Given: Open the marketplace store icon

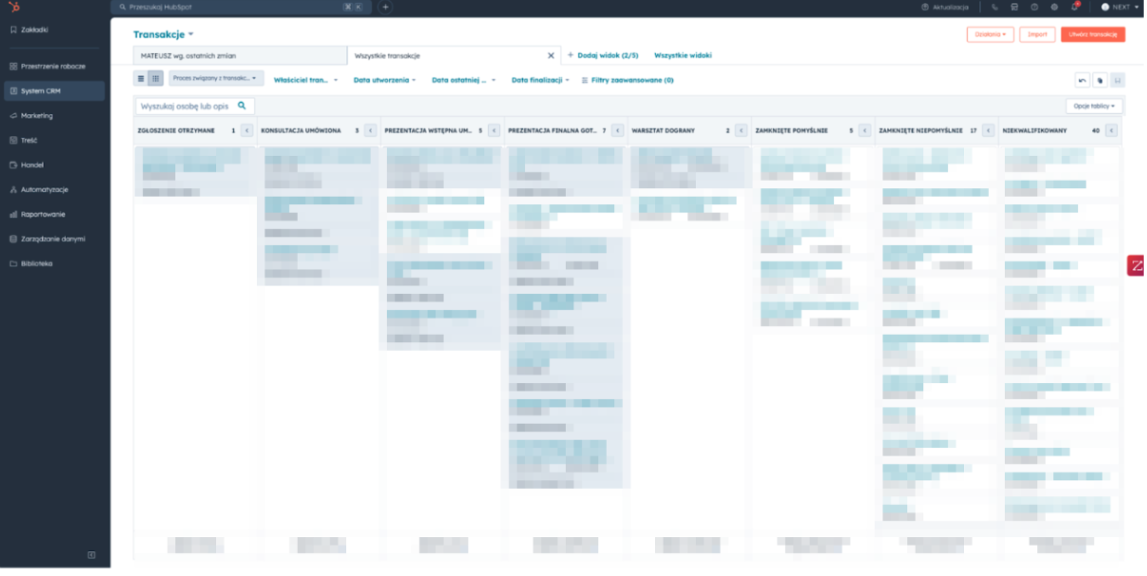Looking at the screenshot, I should point(1014,7).
